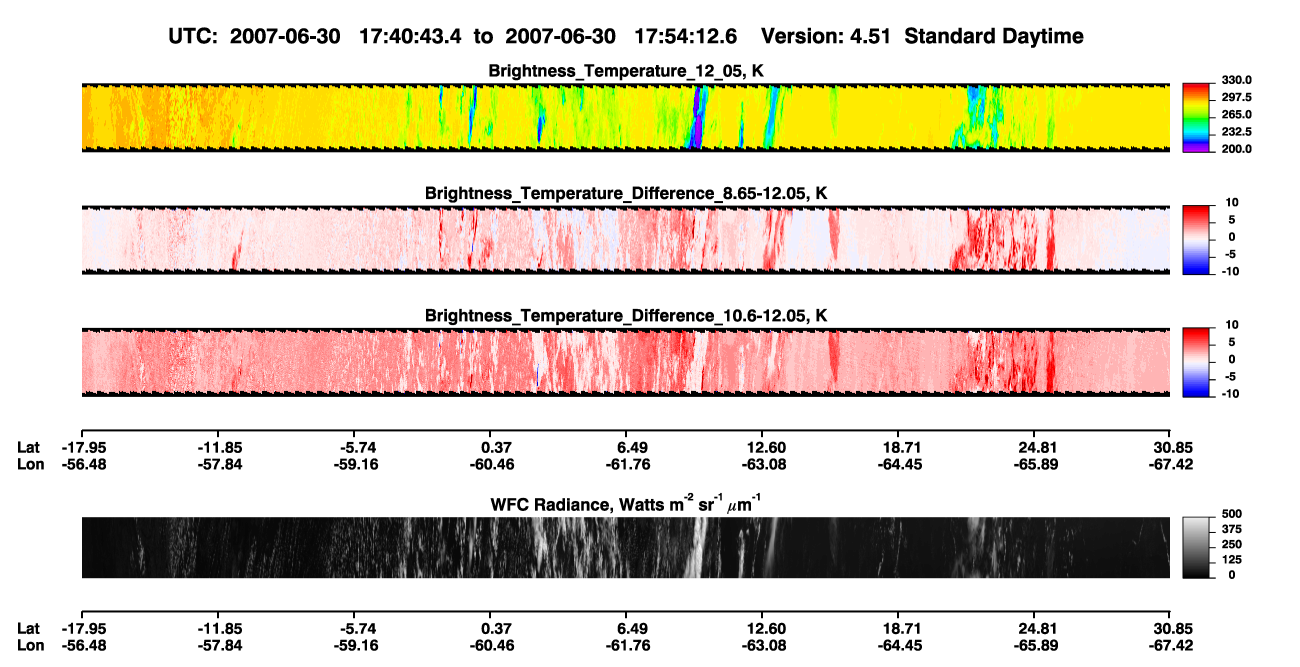This screenshot has height=667, width=1300.
Task: Click the UTC time range title text
Action: coord(455,36)
